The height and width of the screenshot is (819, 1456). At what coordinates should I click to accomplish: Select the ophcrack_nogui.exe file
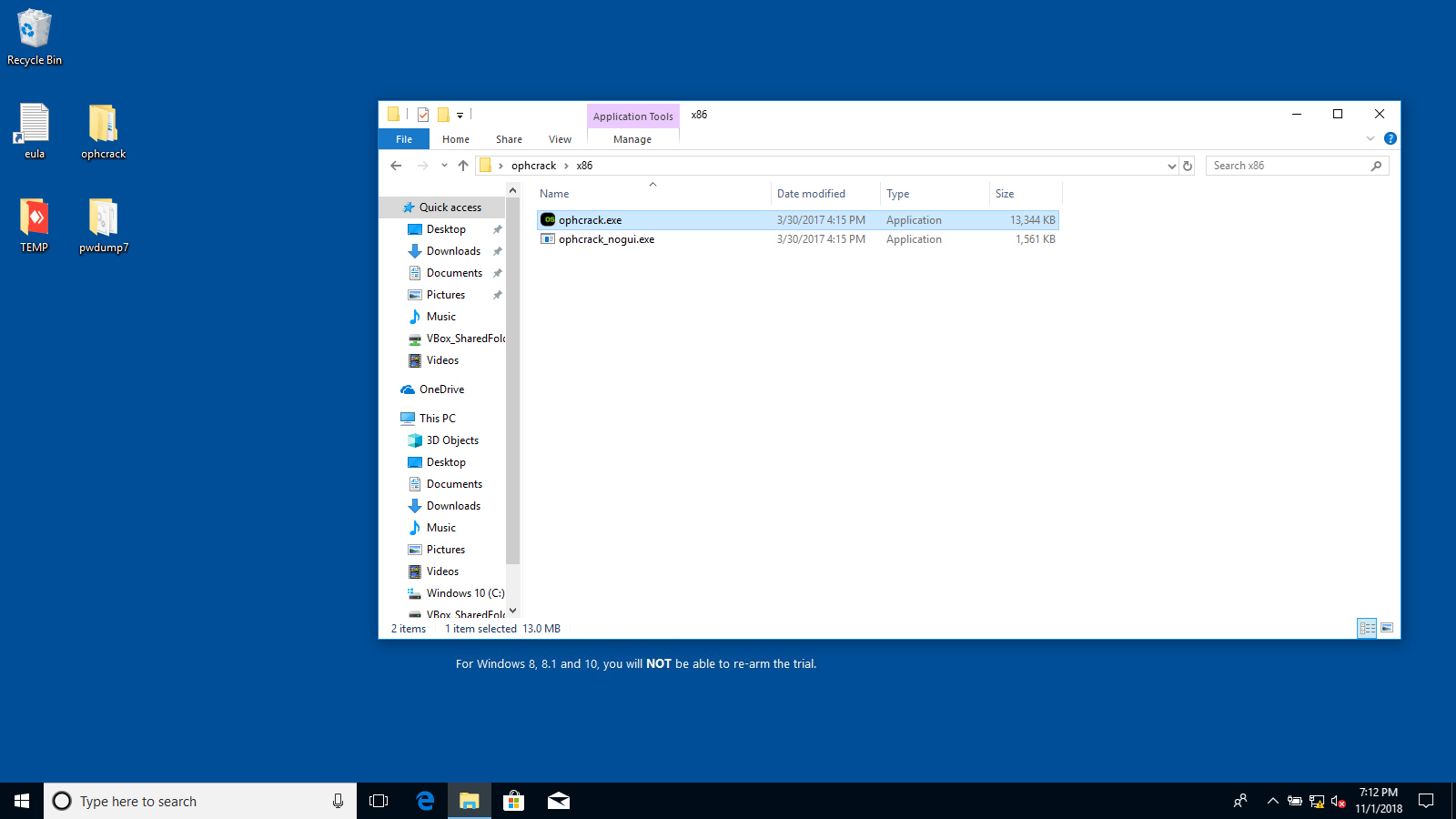point(797,239)
